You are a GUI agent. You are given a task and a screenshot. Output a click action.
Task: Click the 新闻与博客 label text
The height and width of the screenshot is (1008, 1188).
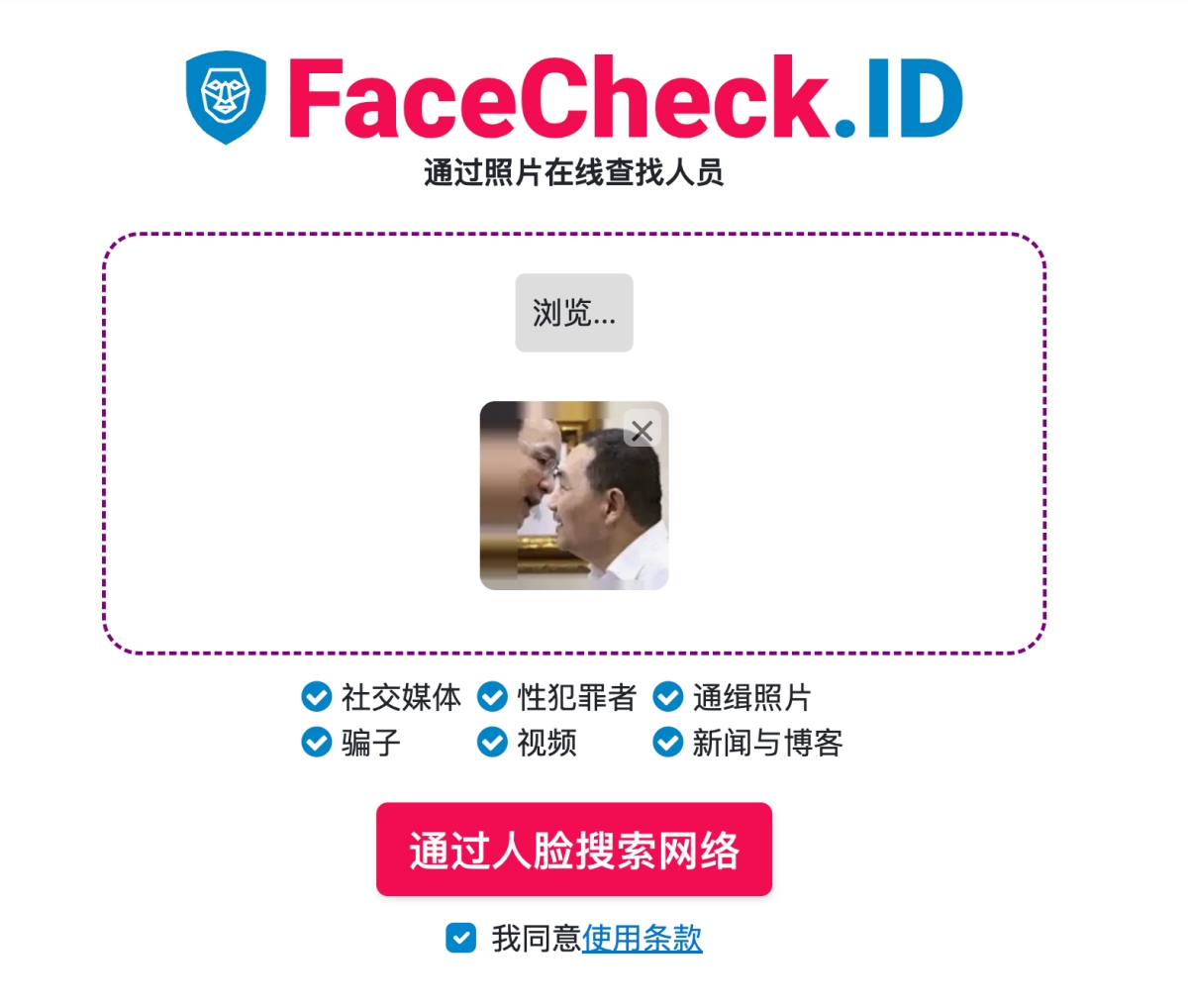[767, 742]
